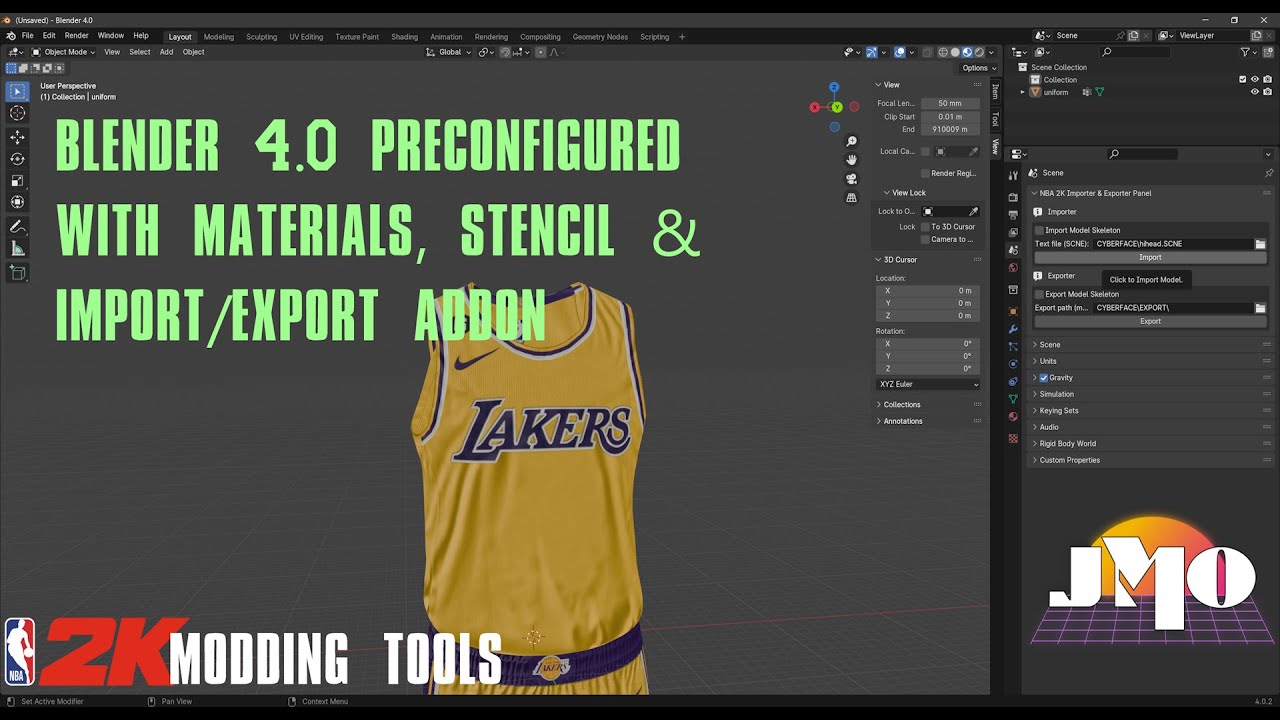Click the viewport zoom magnifier icon
This screenshot has height=720, width=1280.
(x=851, y=141)
